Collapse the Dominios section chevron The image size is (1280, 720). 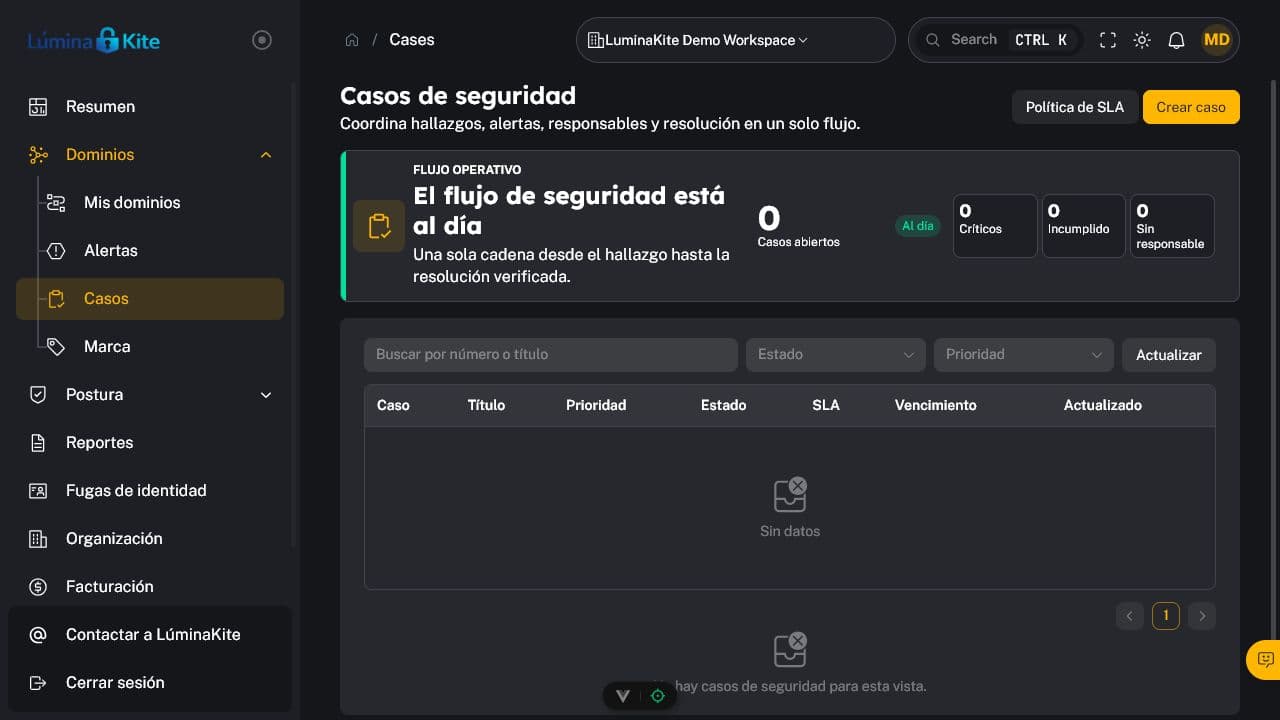[x=266, y=155]
